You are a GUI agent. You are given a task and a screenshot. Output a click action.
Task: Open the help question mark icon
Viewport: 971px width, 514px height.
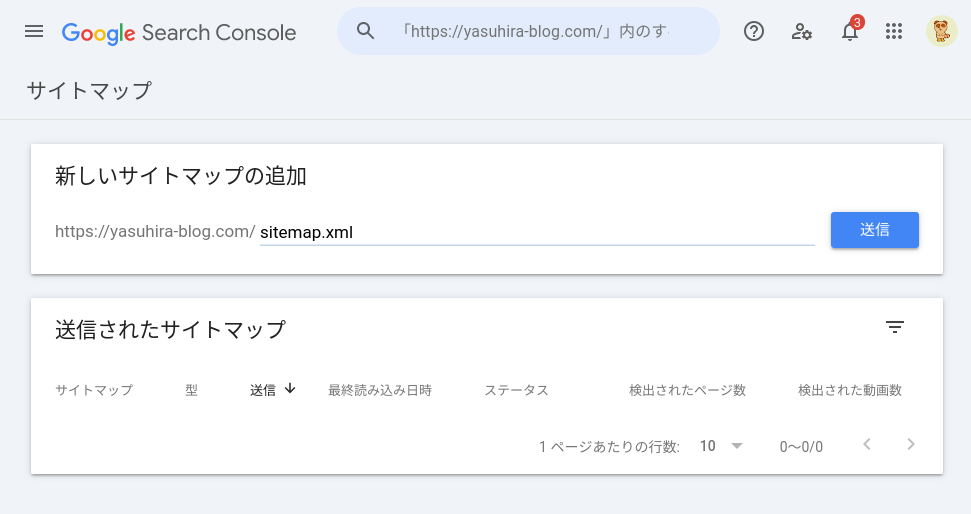[x=754, y=31]
